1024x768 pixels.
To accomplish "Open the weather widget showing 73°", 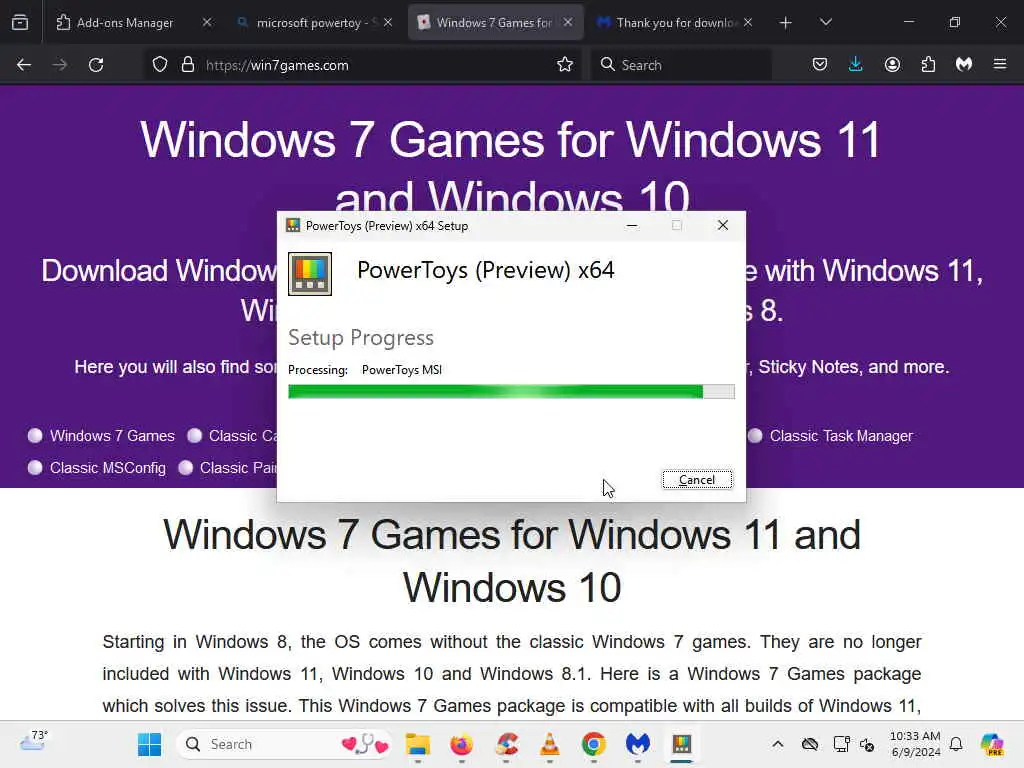I will [33, 742].
